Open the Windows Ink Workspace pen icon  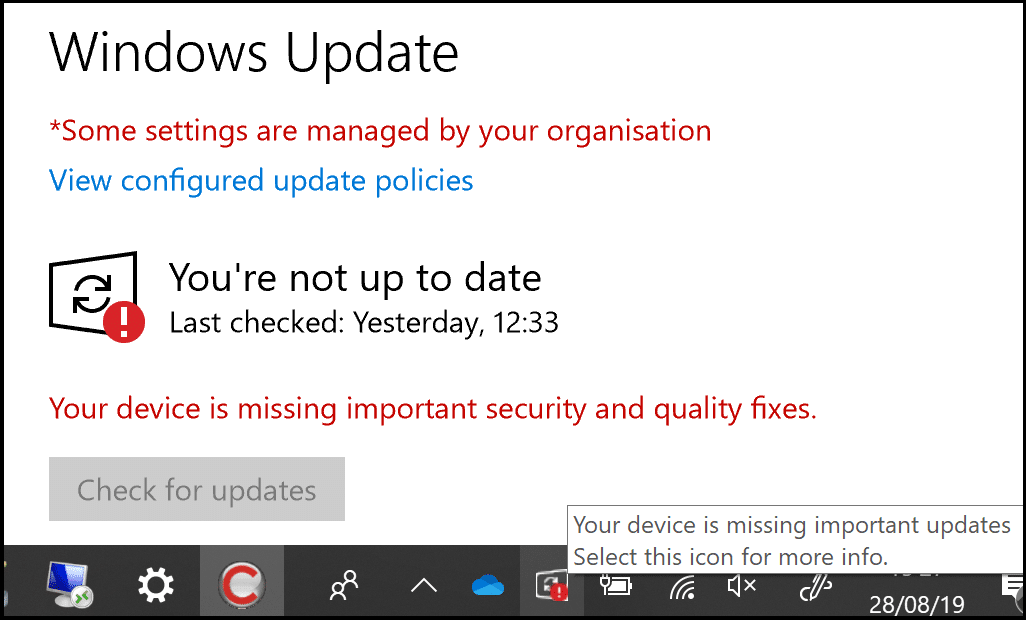coord(816,587)
